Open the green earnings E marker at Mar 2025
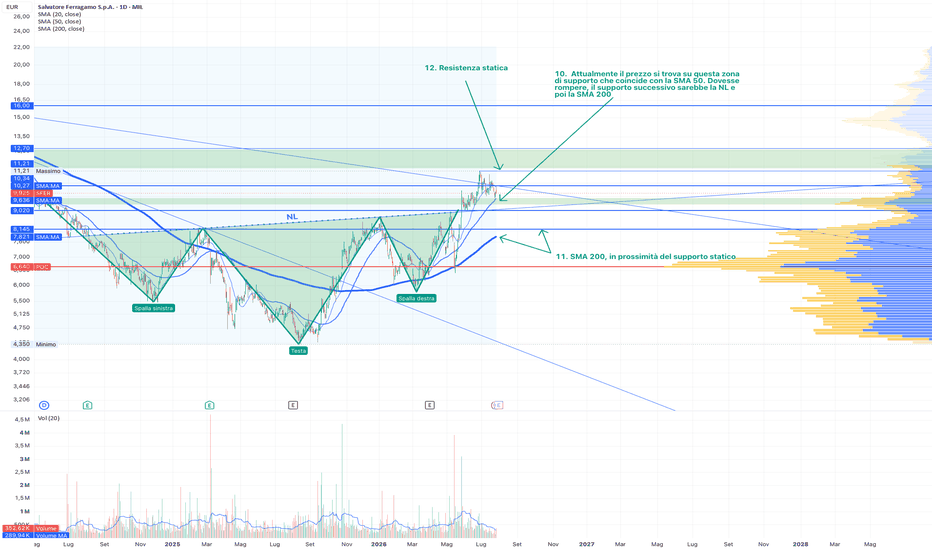This screenshot has width=932, height=550. click(209, 406)
